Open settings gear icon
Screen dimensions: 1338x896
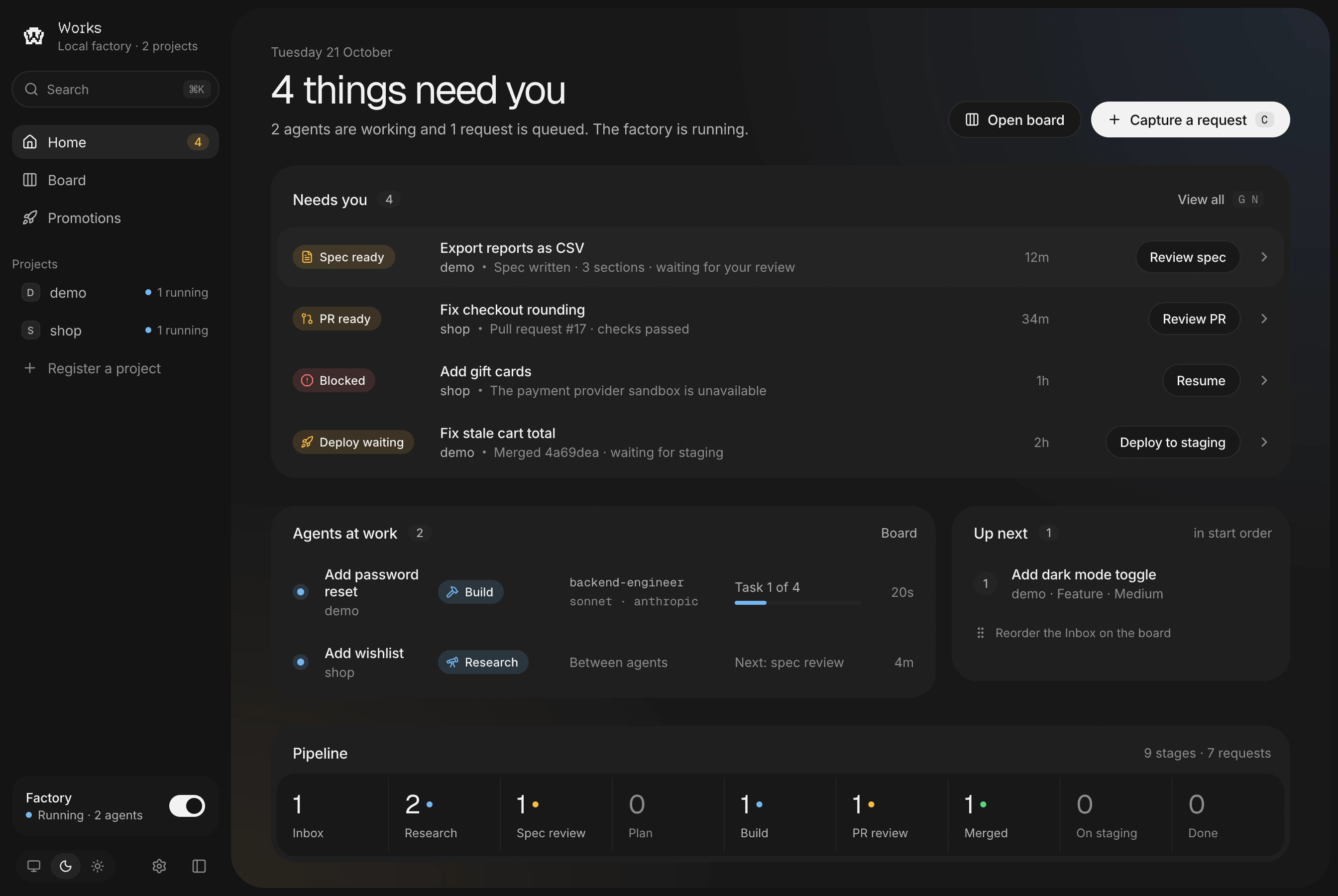pos(159,866)
